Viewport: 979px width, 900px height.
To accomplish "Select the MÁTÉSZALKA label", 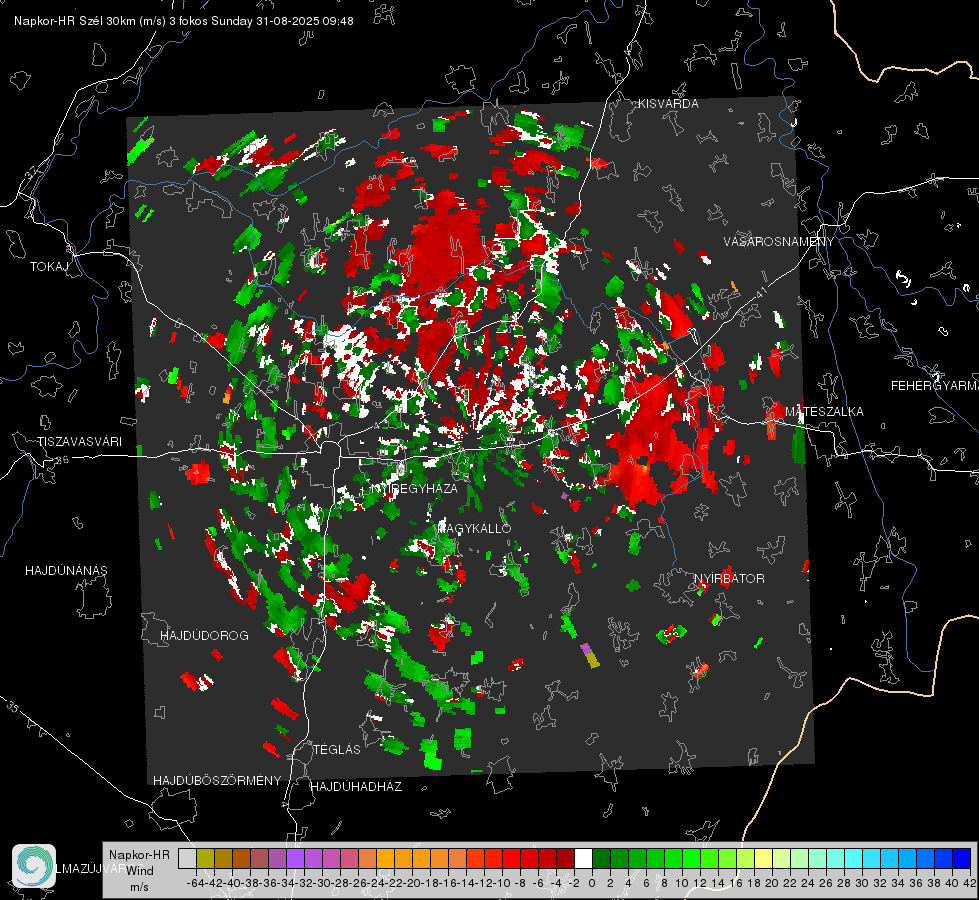I will [824, 412].
